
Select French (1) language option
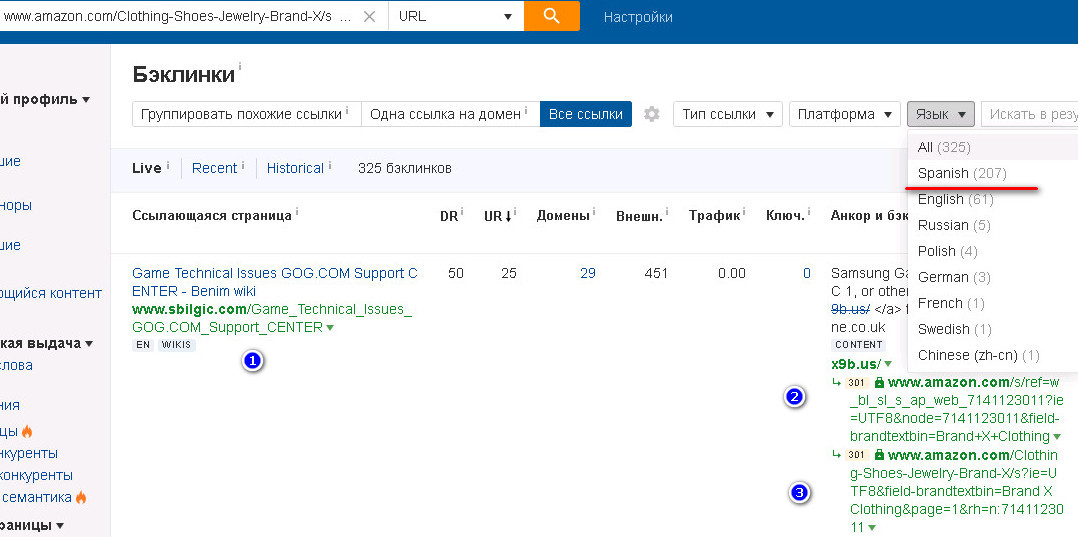pos(993,303)
